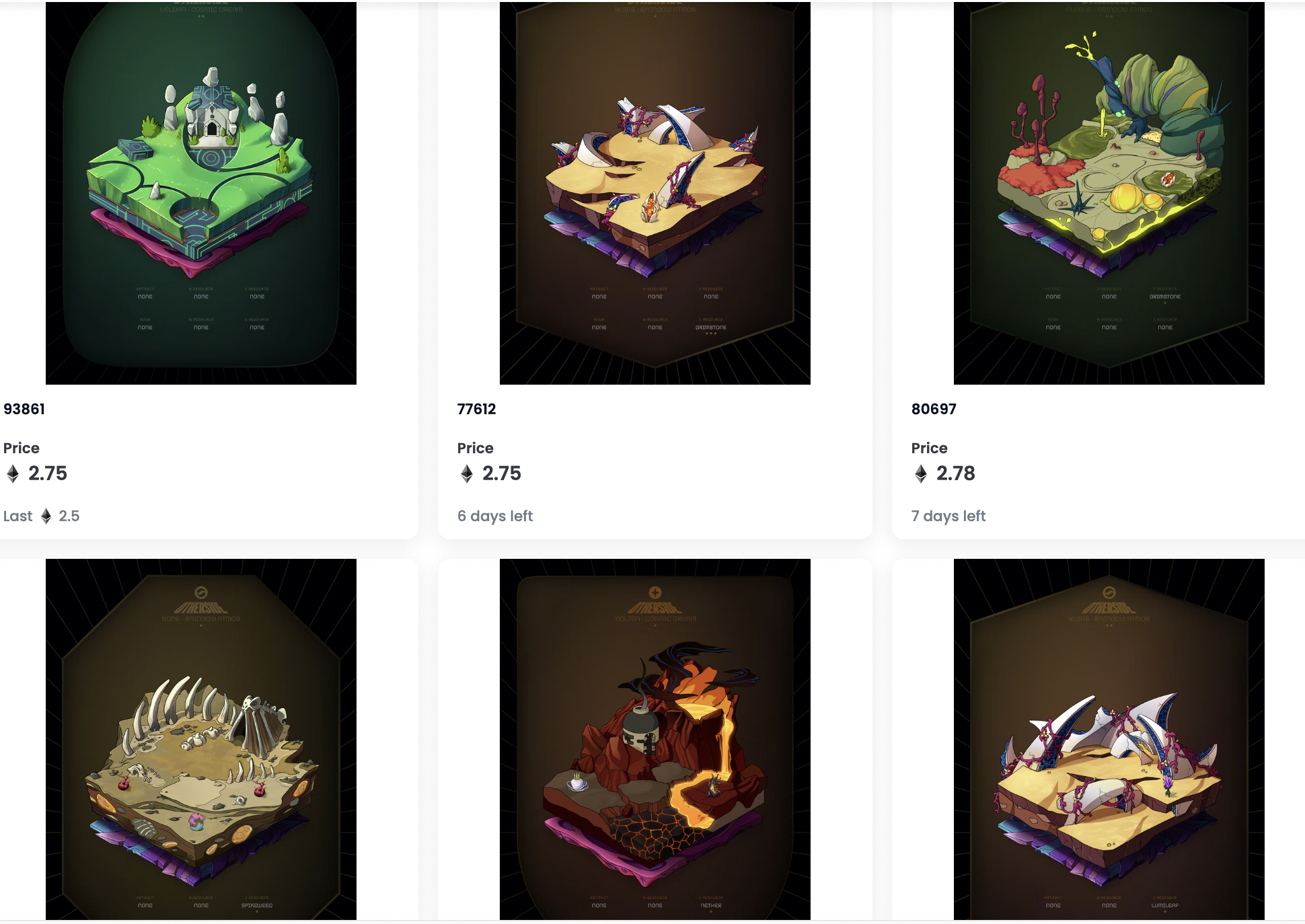Click the Ethereum icon beside price 2.78
Screen dimensions: 1305x924
(921, 474)
